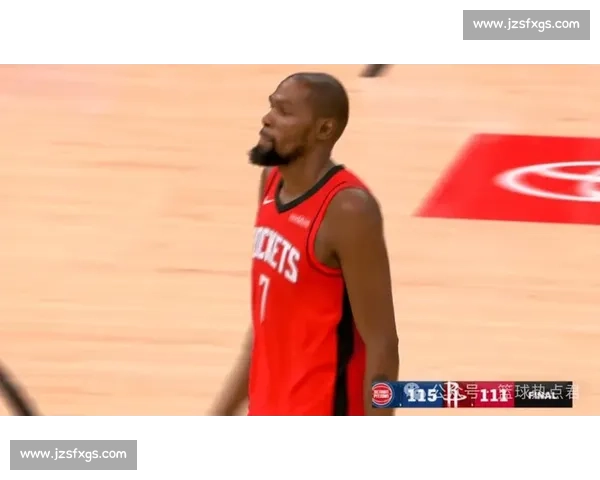
Task: Click the Detroit Pistons logo in scorebar
Action: pos(383,394)
